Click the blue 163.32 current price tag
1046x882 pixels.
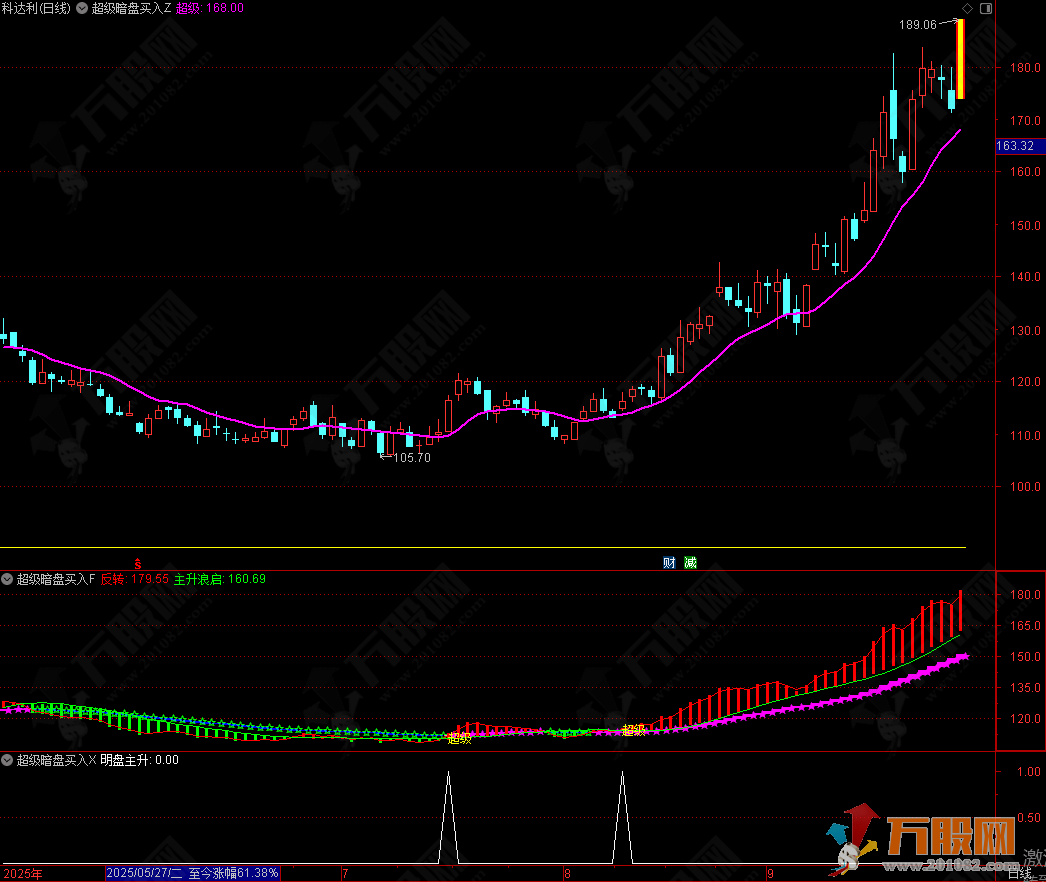point(1020,145)
